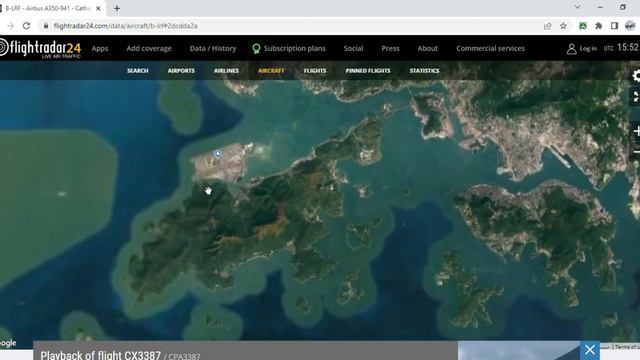Viewport: 640px width, 360px height.
Task: Click the aircraft marker at the airport
Action: click(x=218, y=154)
